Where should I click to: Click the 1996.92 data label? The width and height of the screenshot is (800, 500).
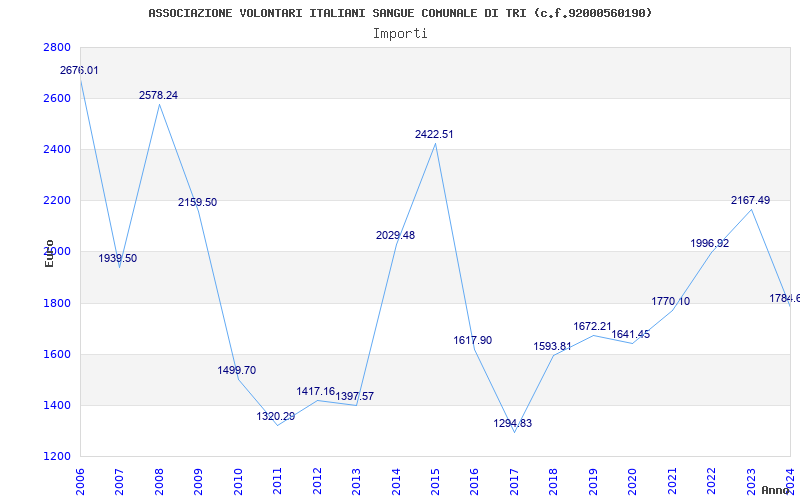(x=710, y=243)
